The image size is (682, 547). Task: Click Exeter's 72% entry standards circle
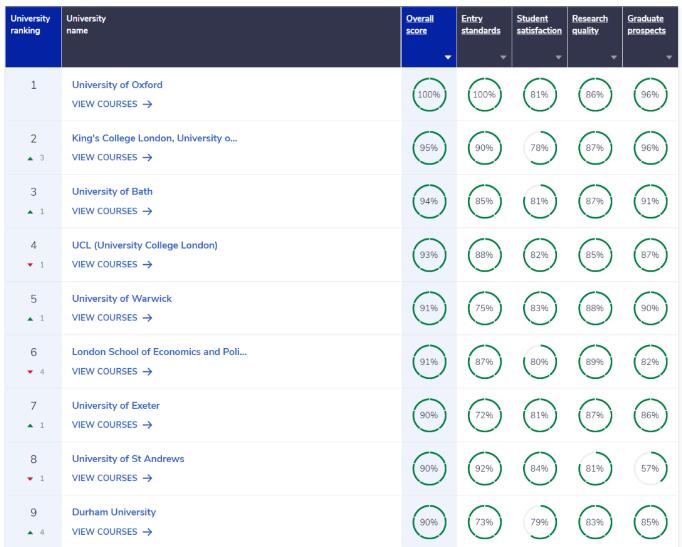[x=484, y=415]
